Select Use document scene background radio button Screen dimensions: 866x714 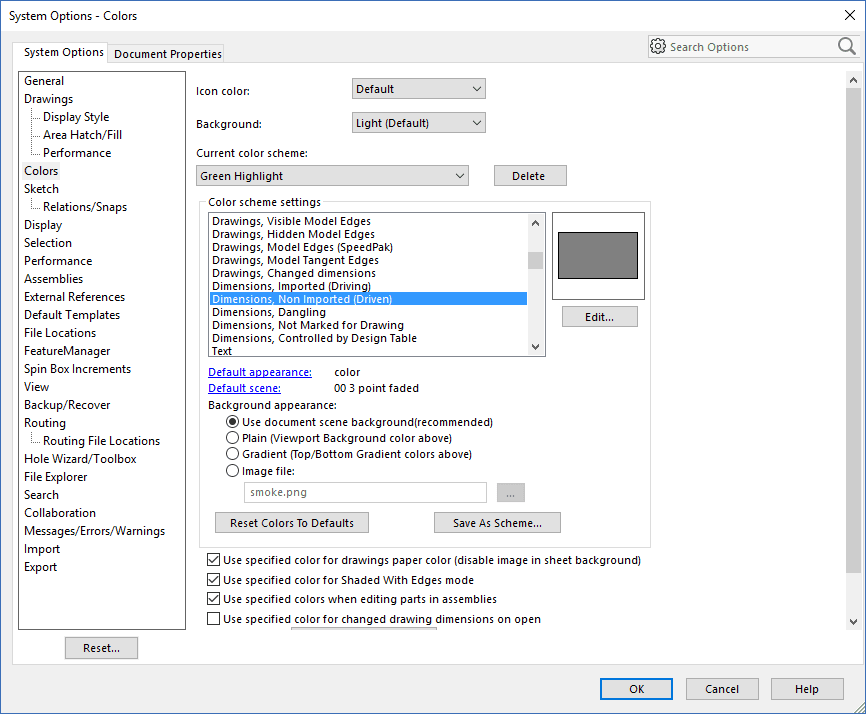click(x=233, y=422)
